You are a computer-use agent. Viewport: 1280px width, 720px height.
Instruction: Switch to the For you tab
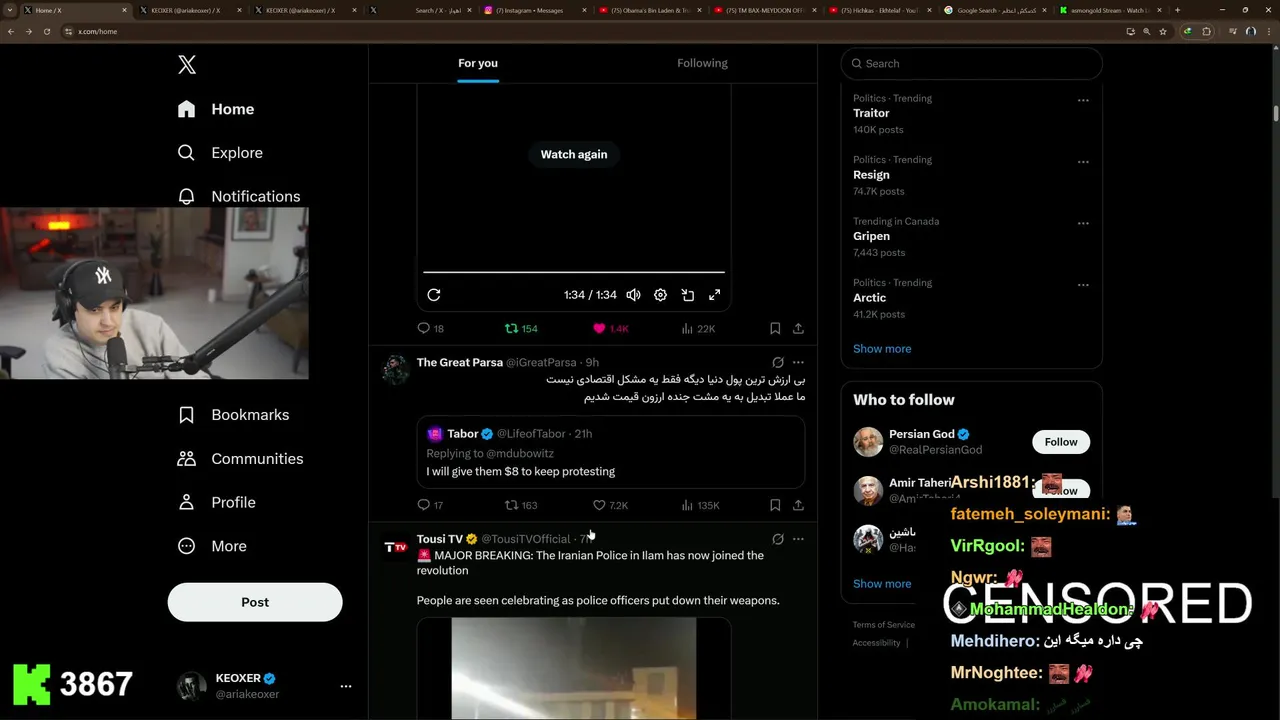[x=478, y=63]
